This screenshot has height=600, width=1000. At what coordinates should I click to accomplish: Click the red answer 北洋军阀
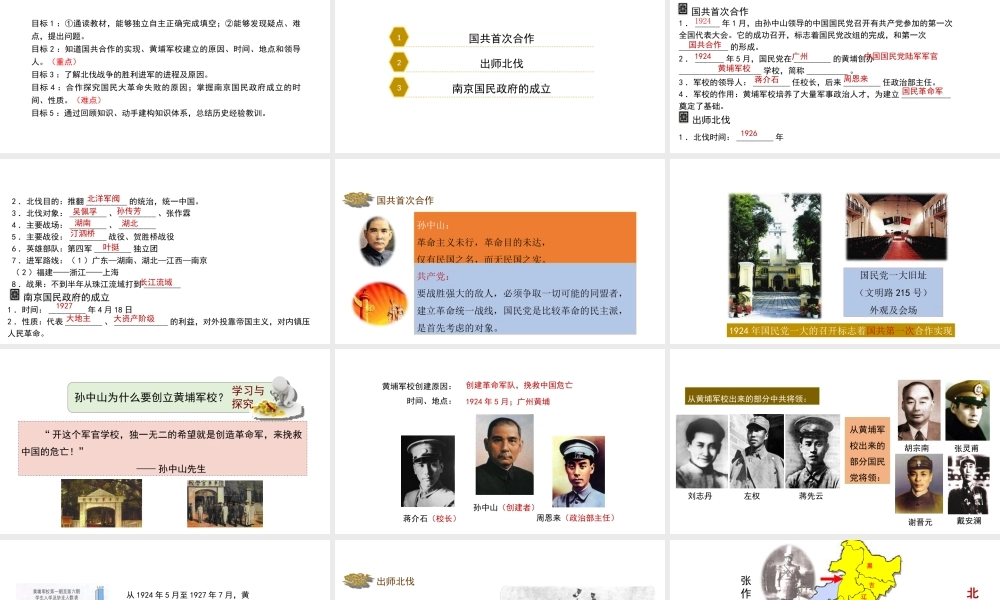(103, 199)
